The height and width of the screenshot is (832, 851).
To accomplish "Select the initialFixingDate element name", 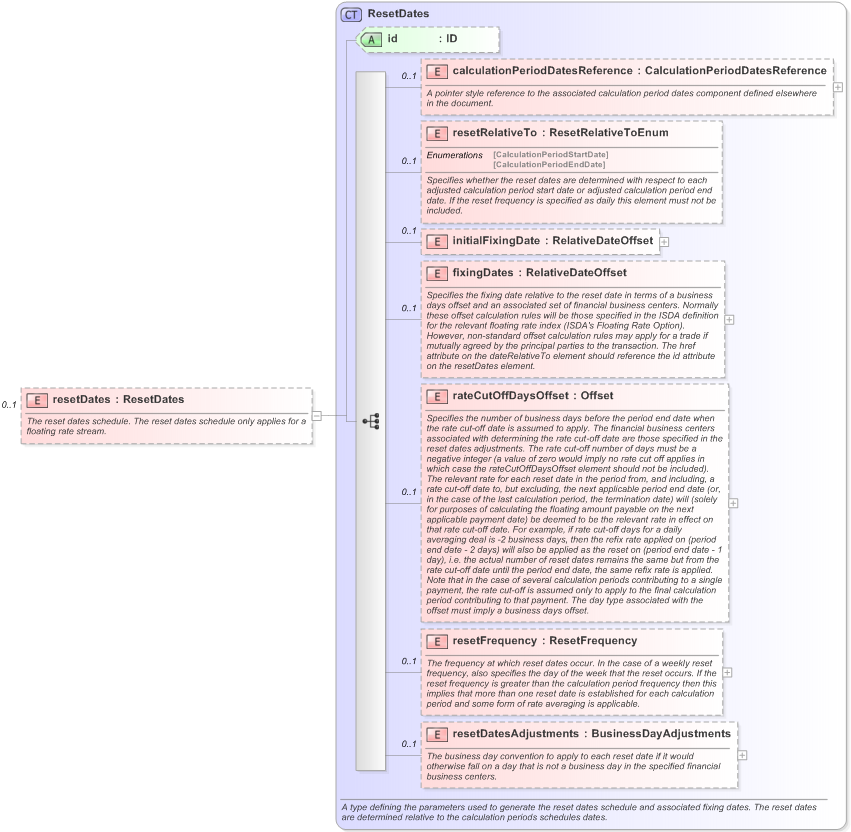I will [496, 241].
